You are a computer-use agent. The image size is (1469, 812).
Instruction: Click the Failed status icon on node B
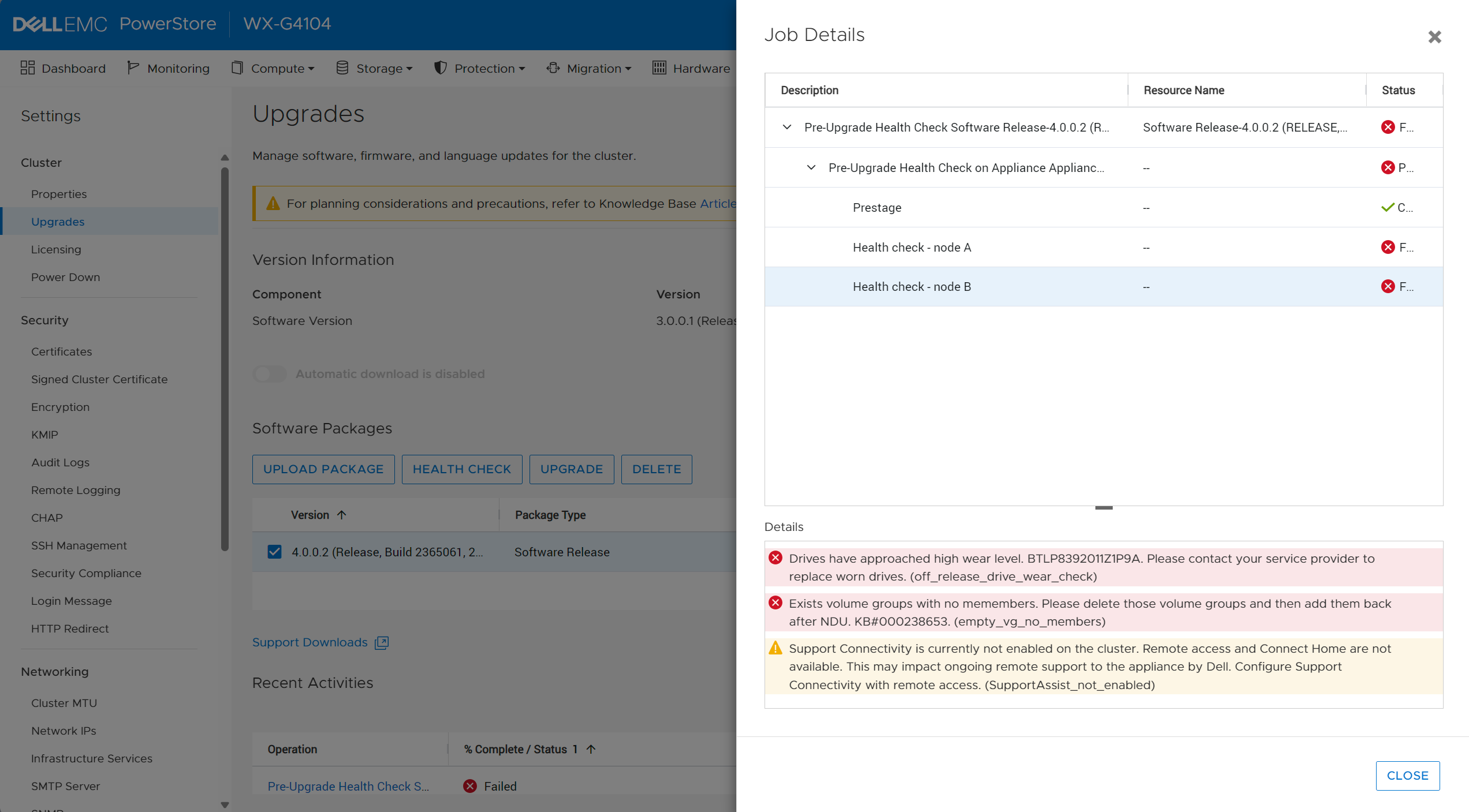point(1388,287)
